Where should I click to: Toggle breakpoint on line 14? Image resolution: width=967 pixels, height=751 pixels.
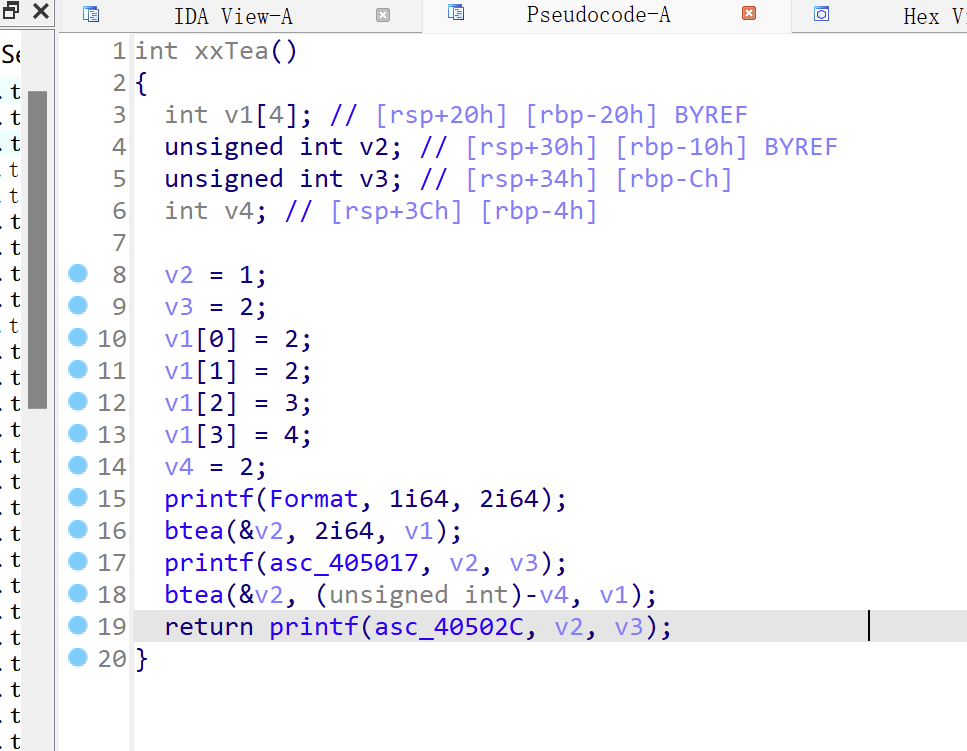[x=78, y=466]
